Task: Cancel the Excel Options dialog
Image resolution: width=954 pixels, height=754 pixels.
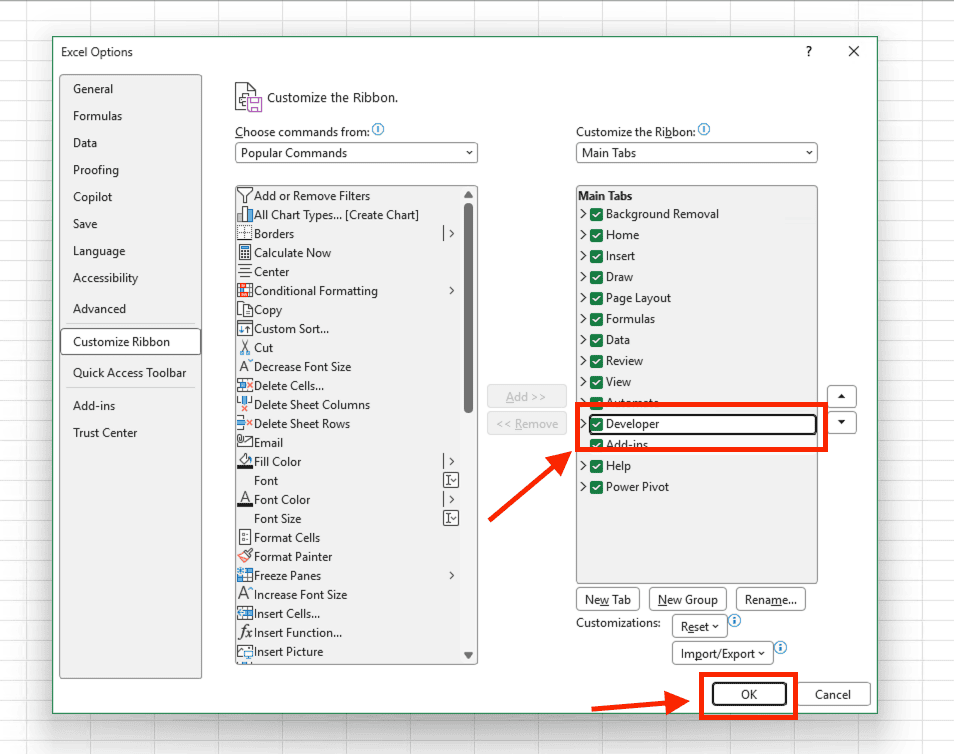Action: 833,694
